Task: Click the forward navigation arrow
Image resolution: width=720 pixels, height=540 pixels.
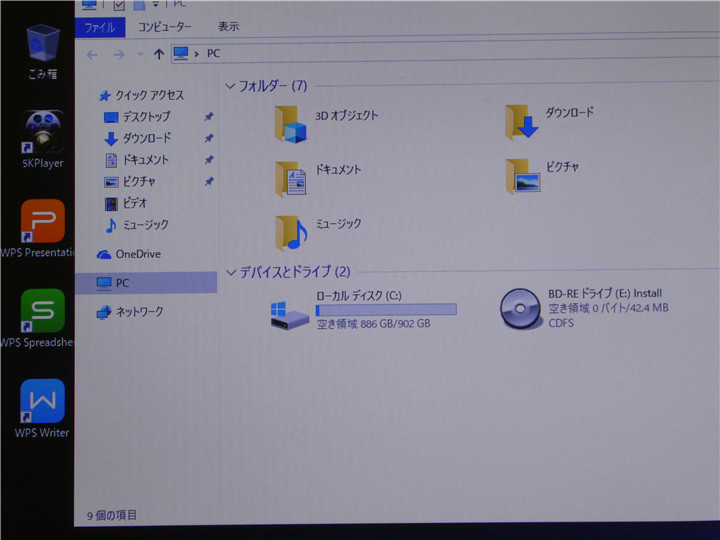Action: 119,55
